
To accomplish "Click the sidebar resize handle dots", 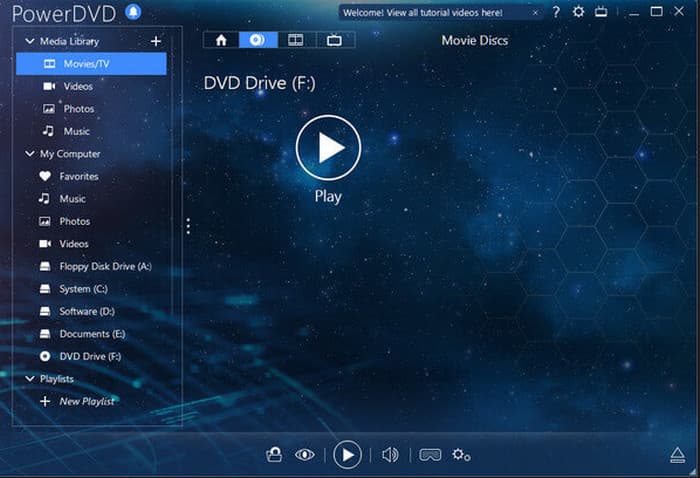I will 188,226.
